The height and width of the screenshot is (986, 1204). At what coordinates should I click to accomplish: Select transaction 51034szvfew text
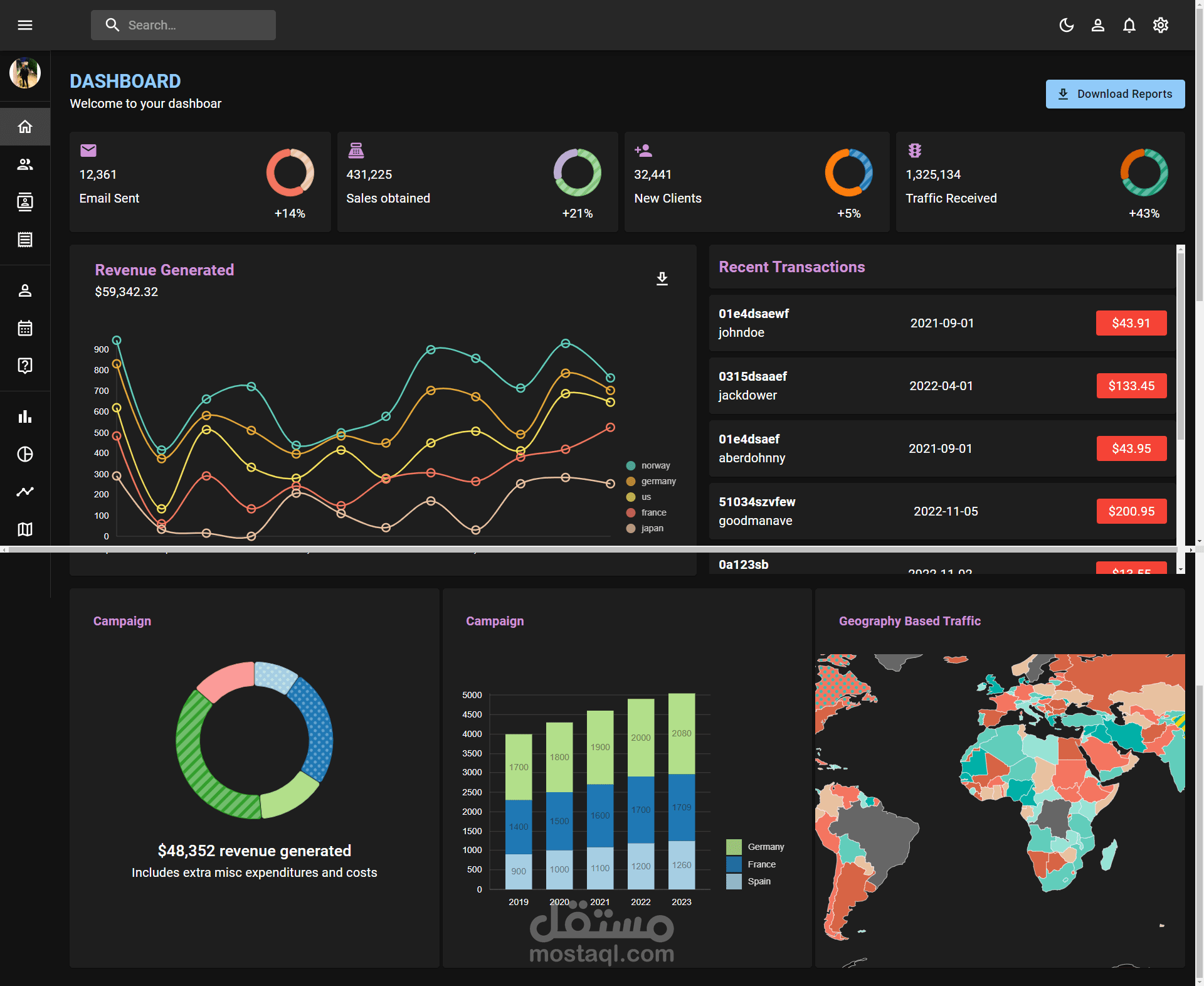click(x=757, y=502)
